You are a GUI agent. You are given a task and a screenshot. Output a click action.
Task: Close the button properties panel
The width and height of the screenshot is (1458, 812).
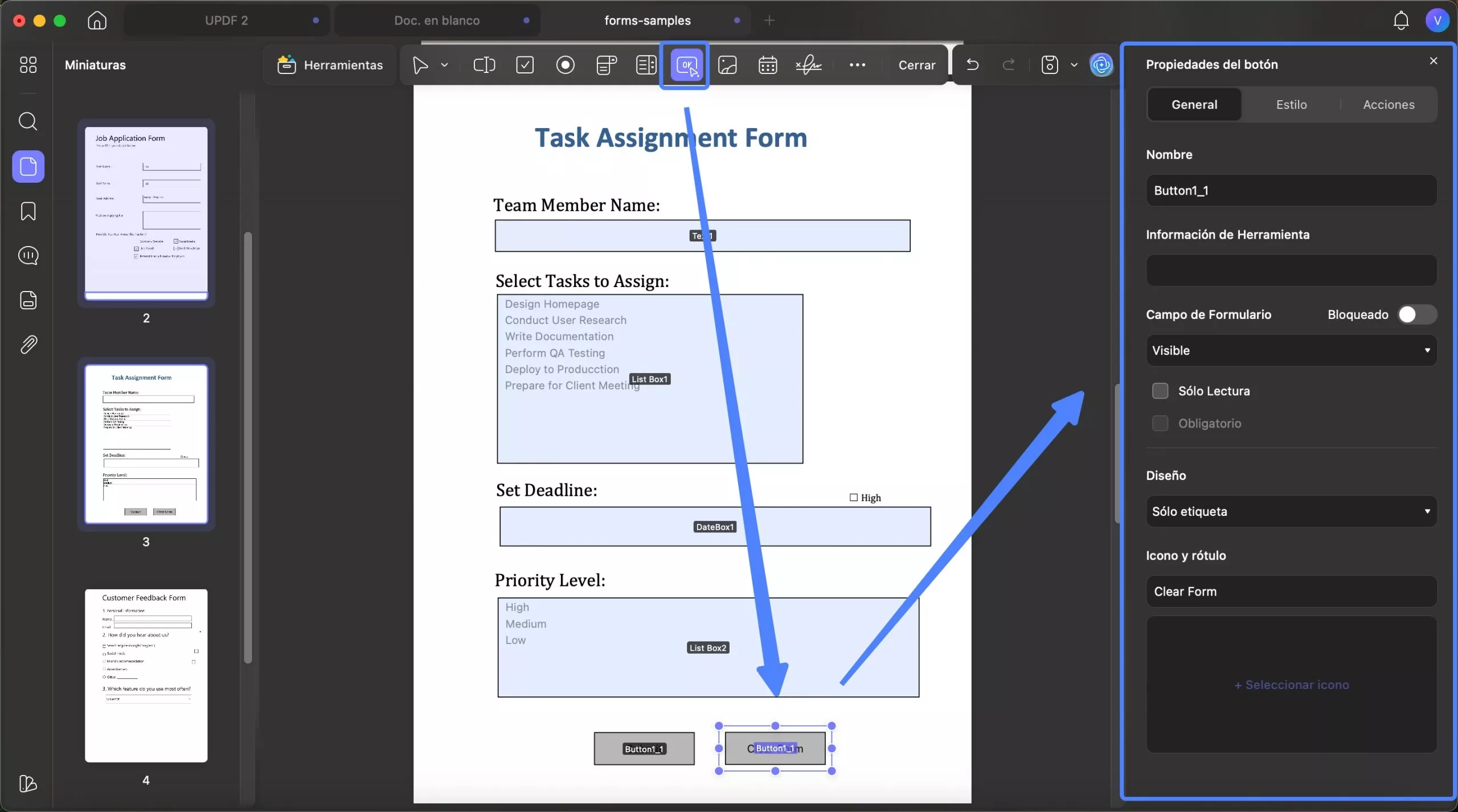click(x=1434, y=61)
